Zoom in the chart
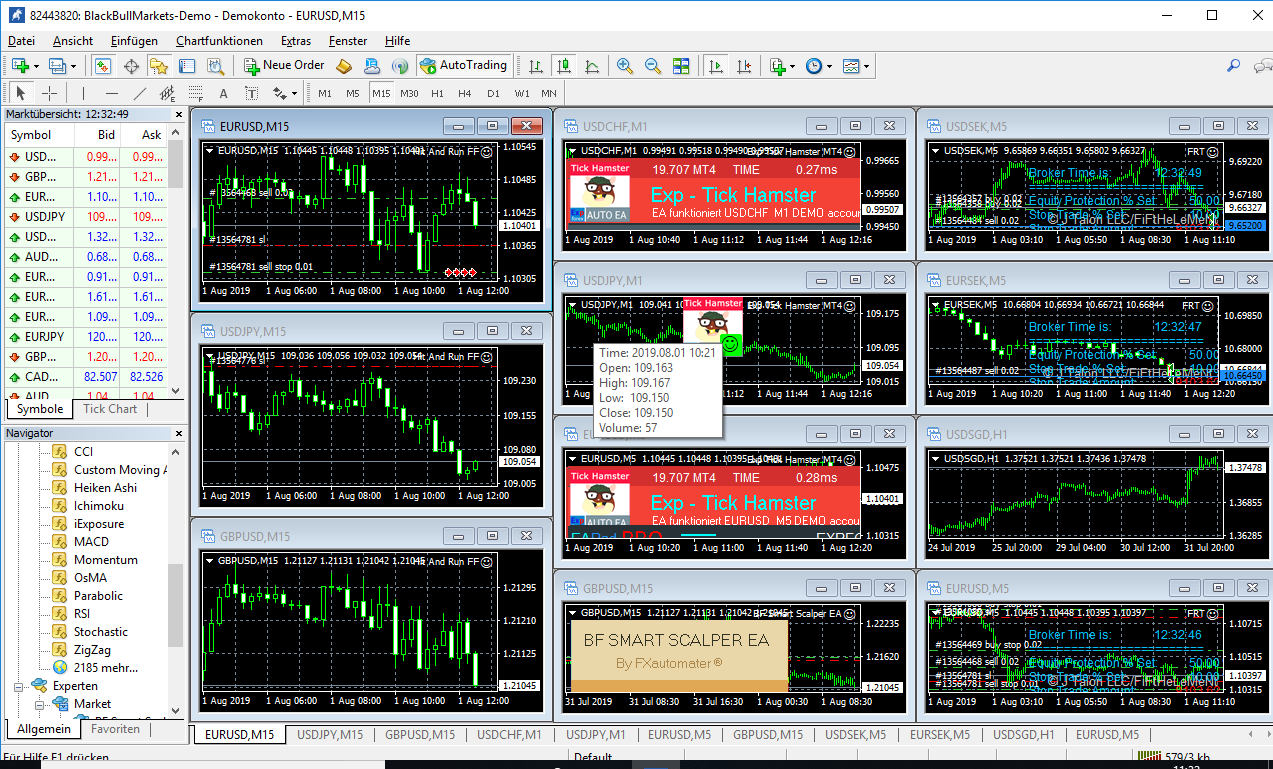Viewport: 1273px width, 769px height. pos(625,65)
